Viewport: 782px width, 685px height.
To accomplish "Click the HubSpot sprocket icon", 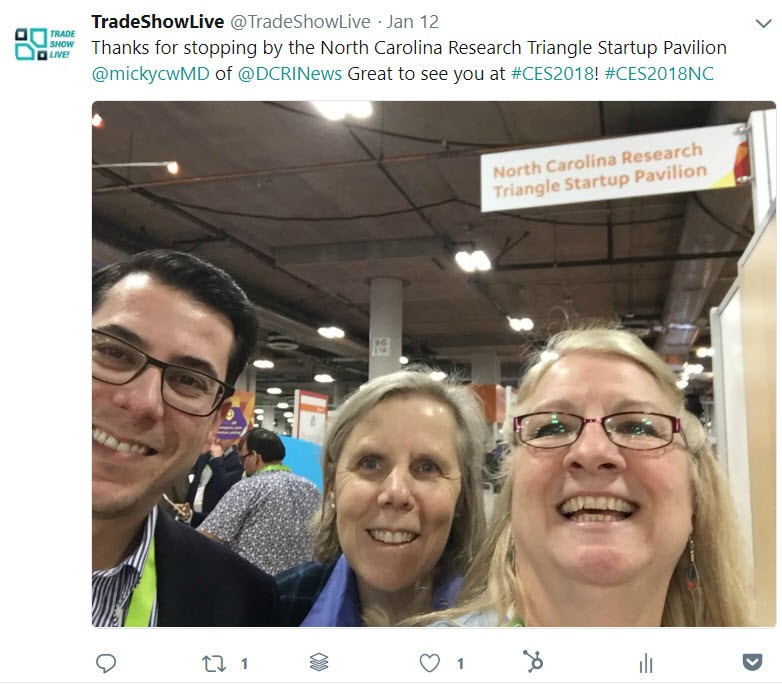I will [533, 661].
